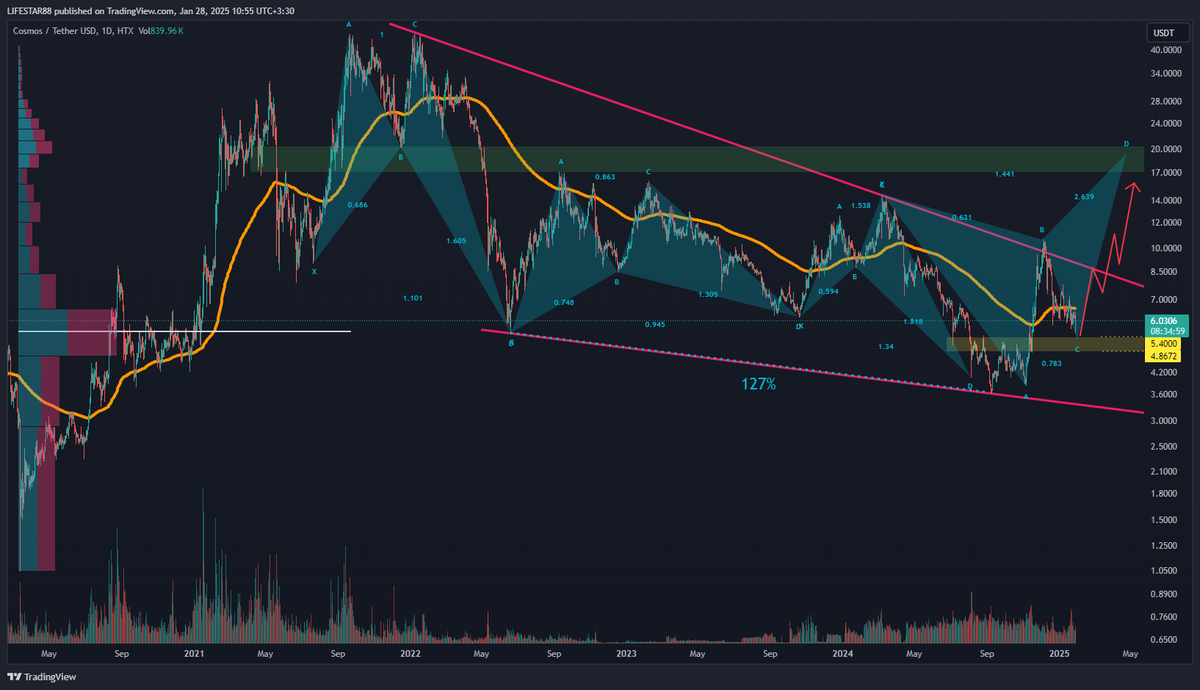This screenshot has height=690, width=1200.
Task: Click the 127% text annotation
Action: click(759, 383)
